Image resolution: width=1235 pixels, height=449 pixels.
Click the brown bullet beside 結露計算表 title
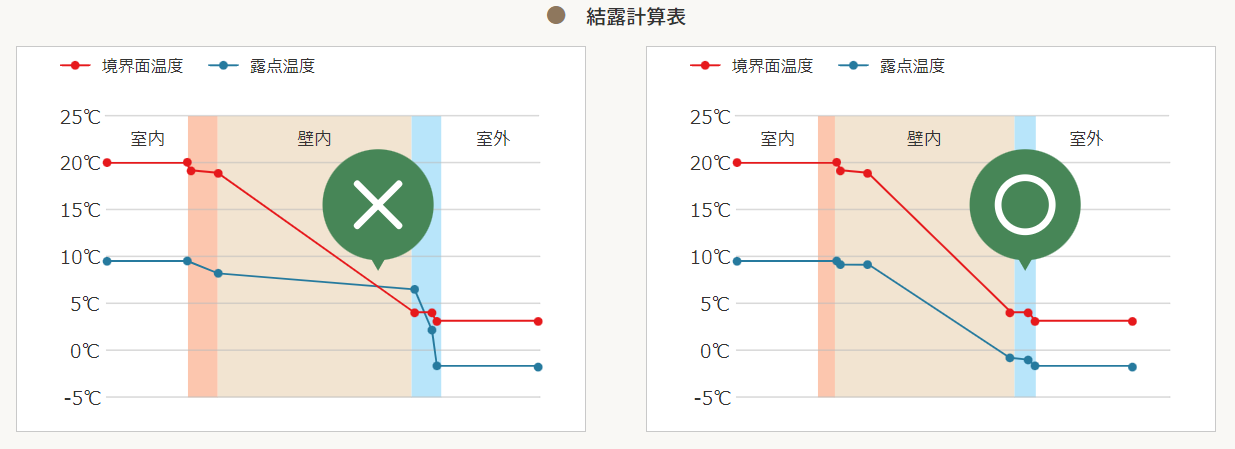click(x=557, y=15)
